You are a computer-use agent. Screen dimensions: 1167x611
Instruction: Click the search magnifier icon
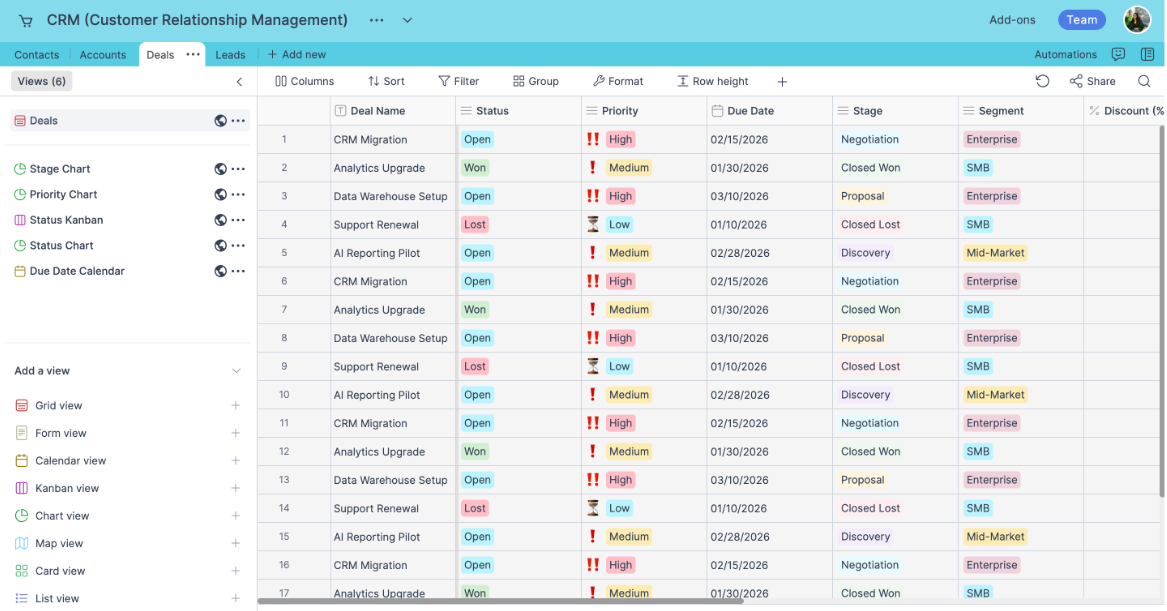pos(1144,81)
